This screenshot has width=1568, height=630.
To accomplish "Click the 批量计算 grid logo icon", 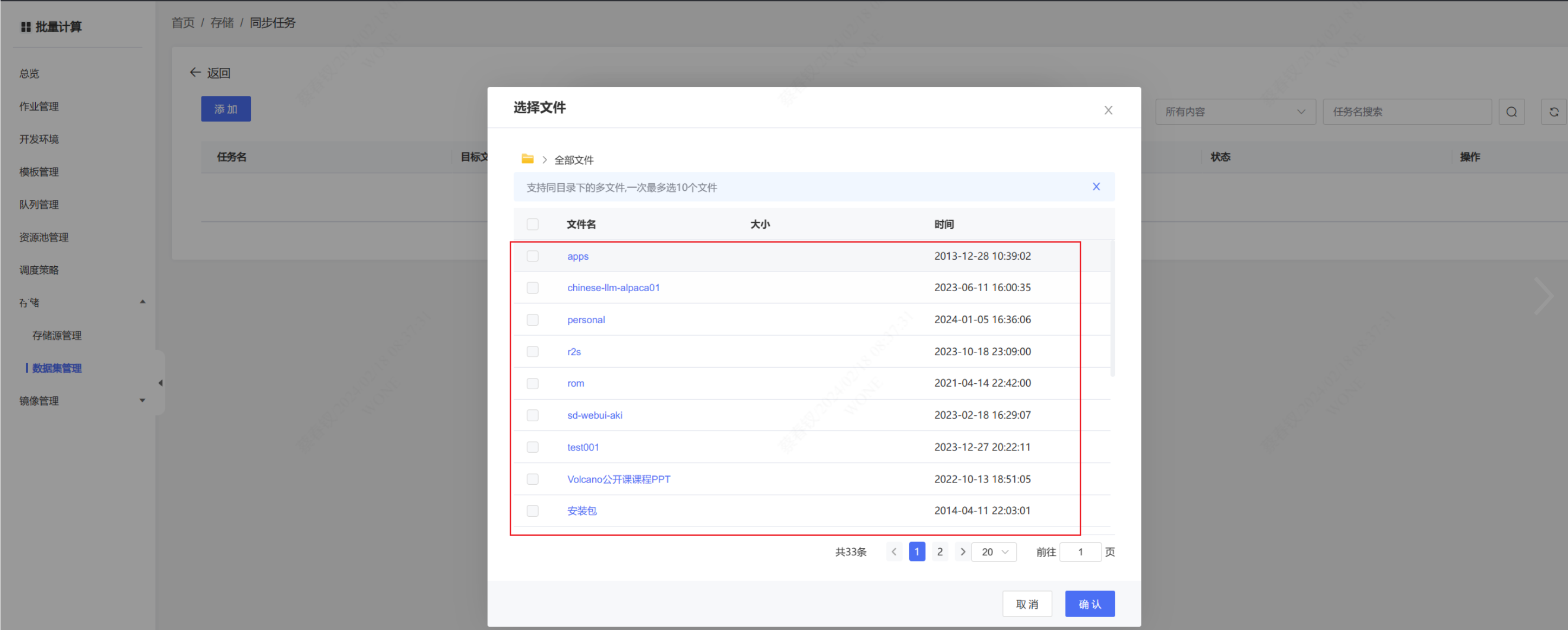I will [25, 27].
